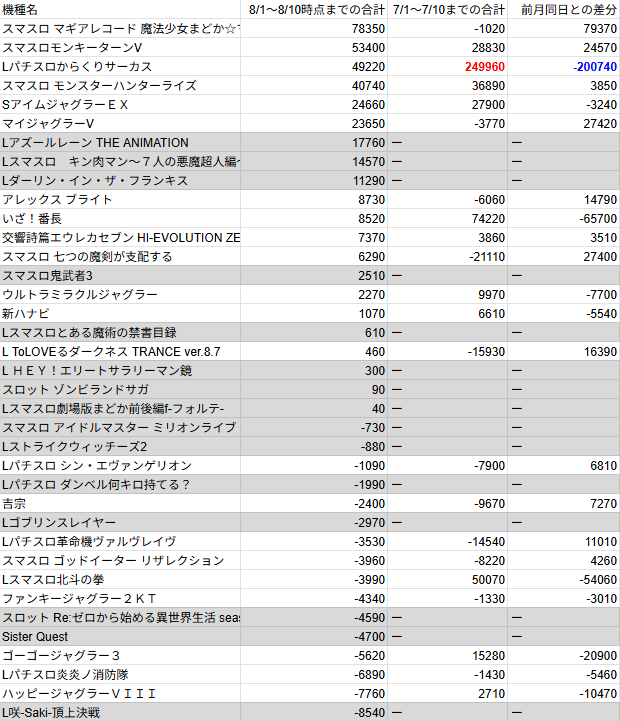Click the Lパチスロ シン・エヴァンゲリオン cell
This screenshot has height=721, width=620.
pos(120,465)
